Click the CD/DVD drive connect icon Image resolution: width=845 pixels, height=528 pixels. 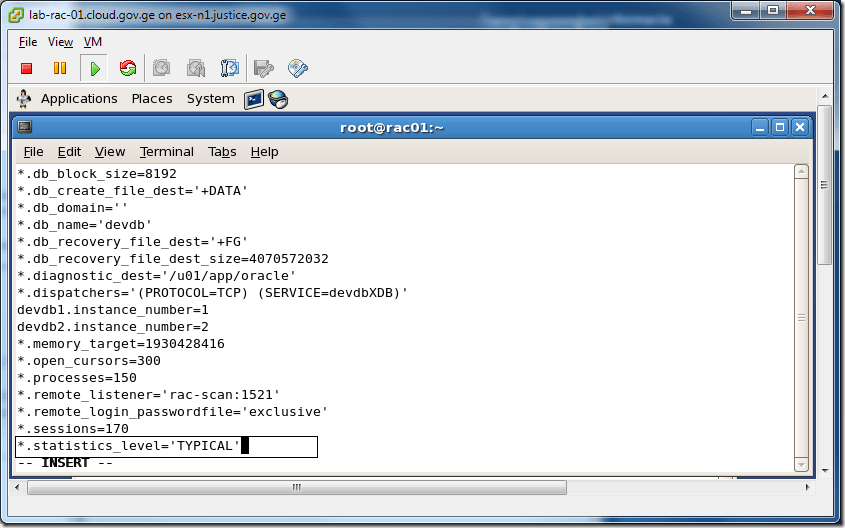click(297, 68)
